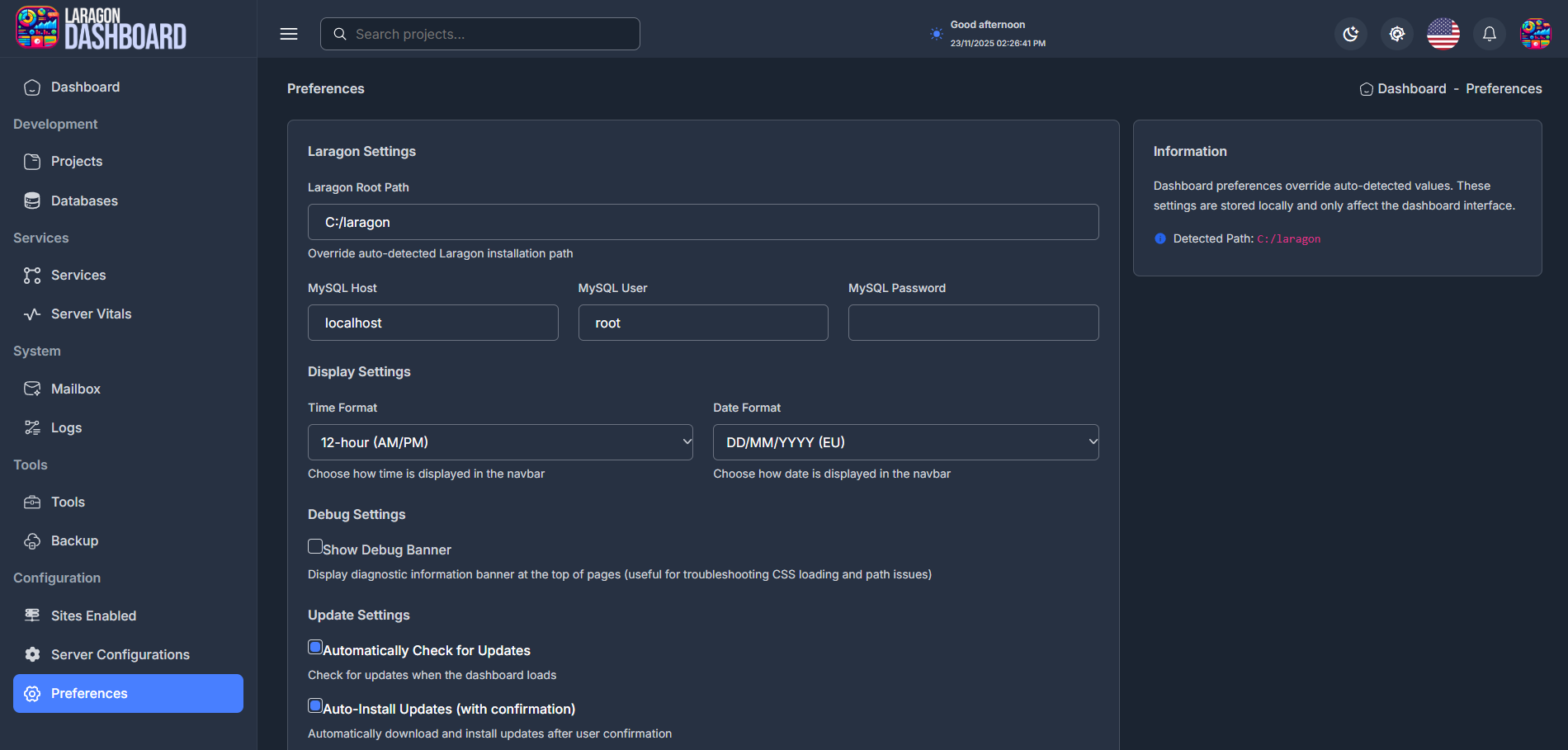Open the Mailbox page
This screenshot has height=750, width=1568.
76,389
